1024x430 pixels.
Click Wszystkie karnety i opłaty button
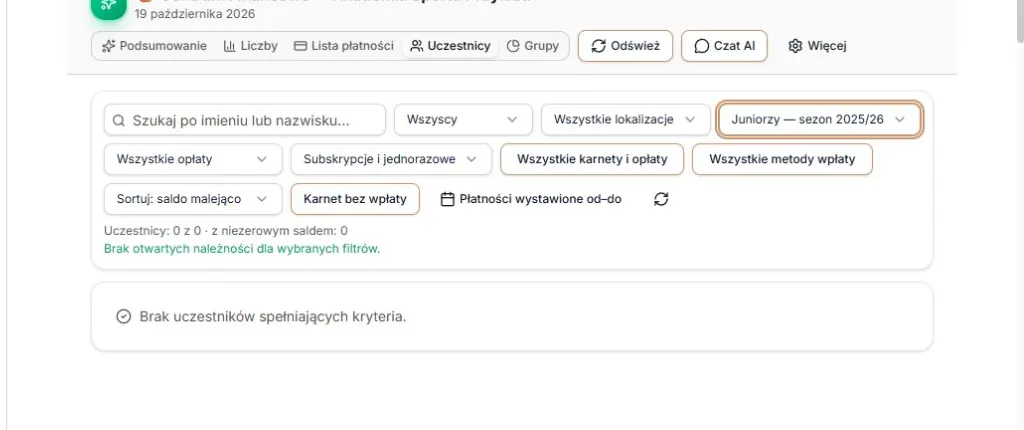(x=592, y=159)
